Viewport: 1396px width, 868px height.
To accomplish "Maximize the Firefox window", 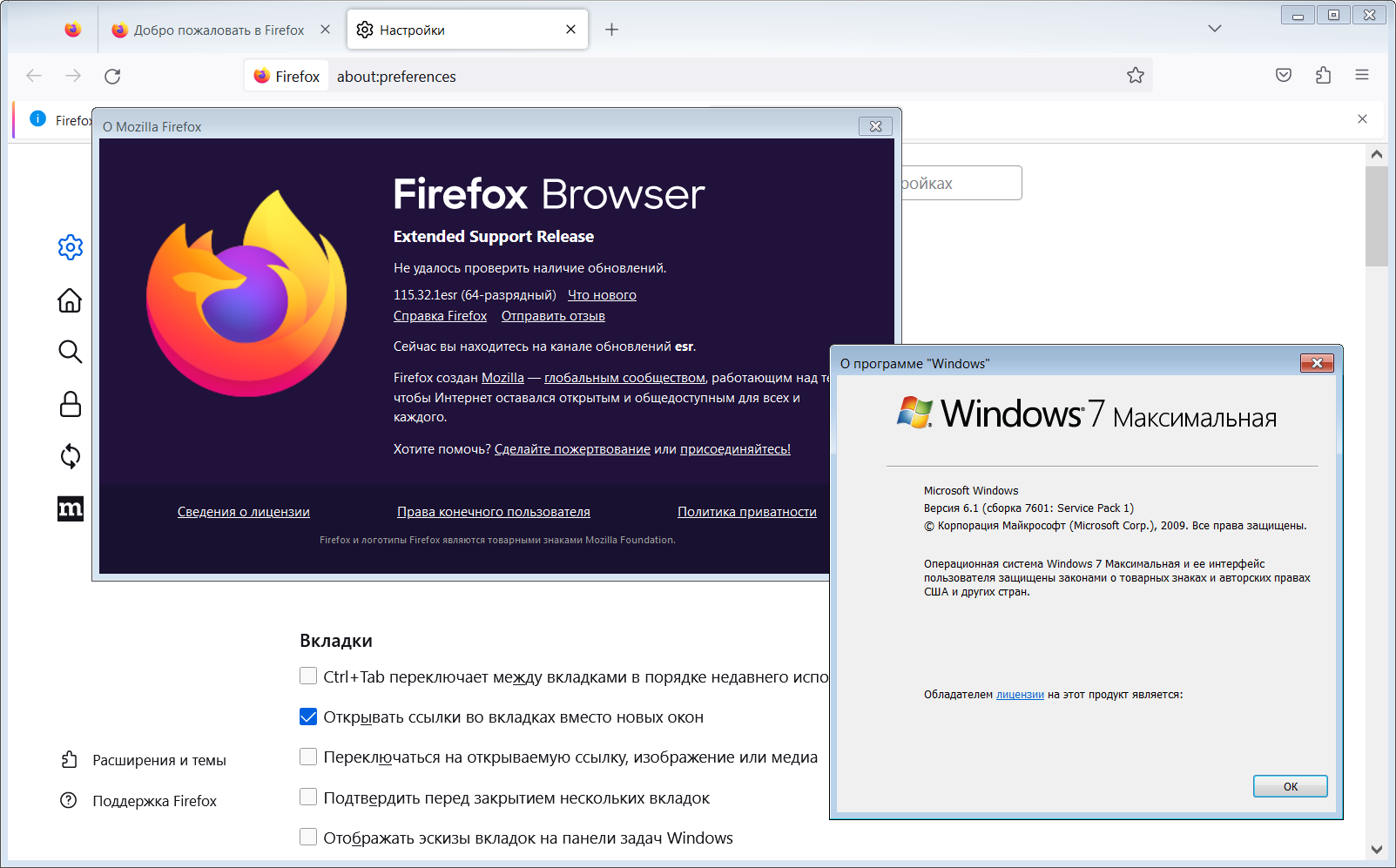I will point(1333,15).
